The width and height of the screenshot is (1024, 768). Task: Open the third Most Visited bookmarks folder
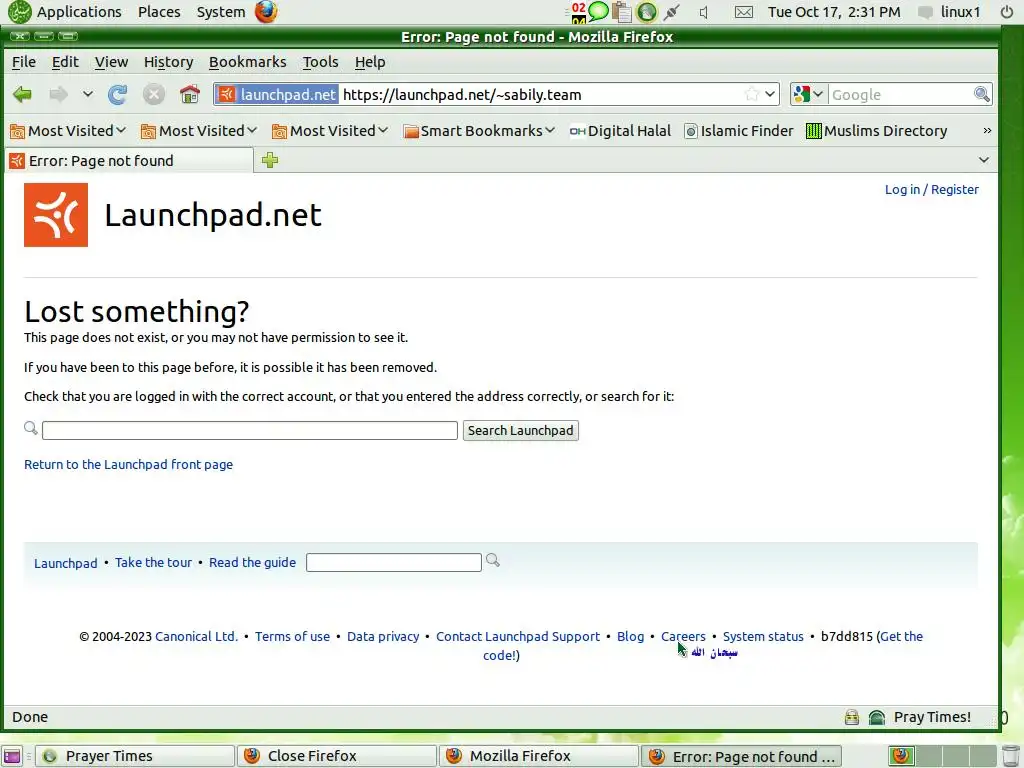click(330, 131)
